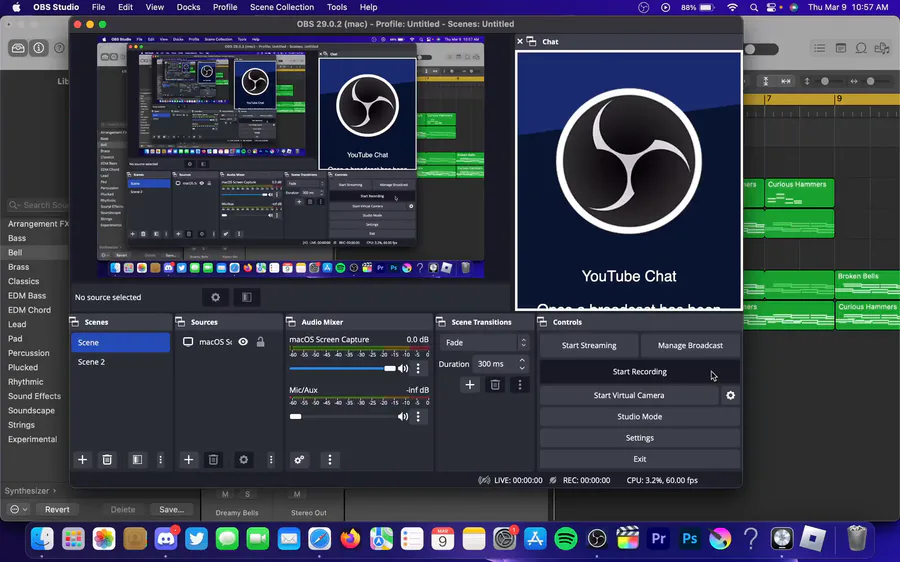Screen dimensions: 900x562
Task: Open the Docks menu in the menu bar
Action: coord(188,7)
